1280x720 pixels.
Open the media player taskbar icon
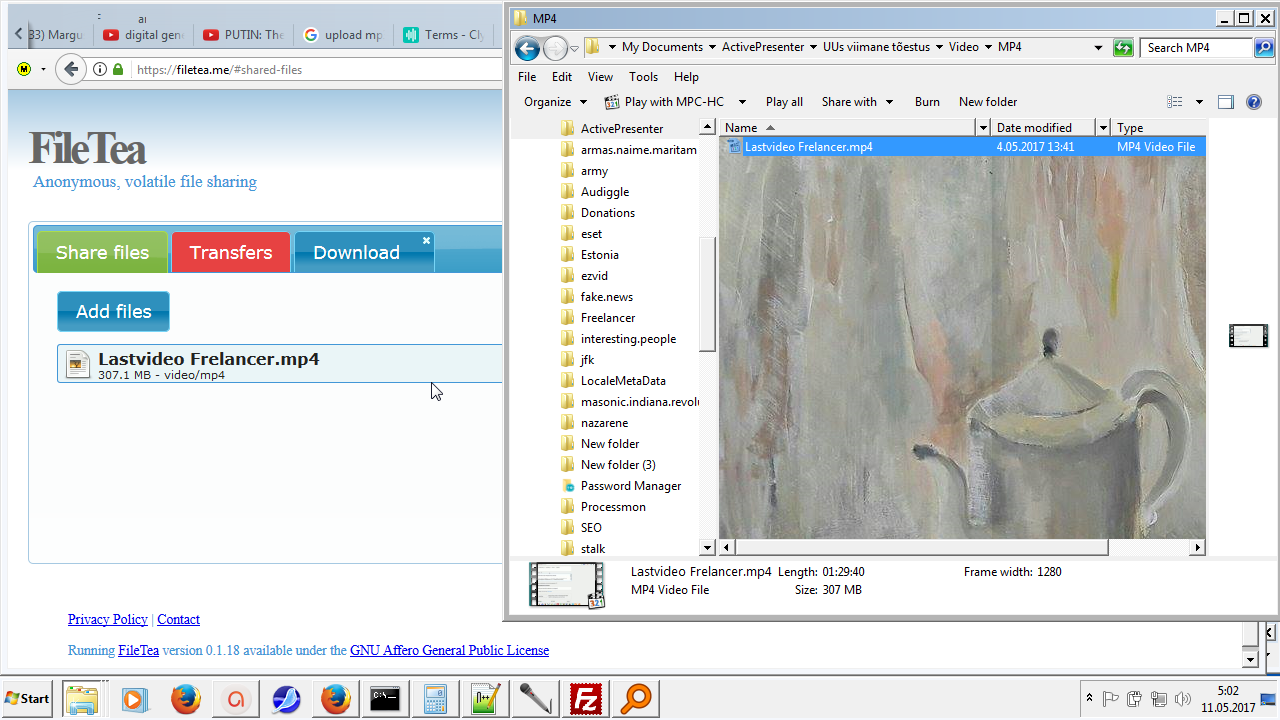pyautogui.click(x=135, y=699)
